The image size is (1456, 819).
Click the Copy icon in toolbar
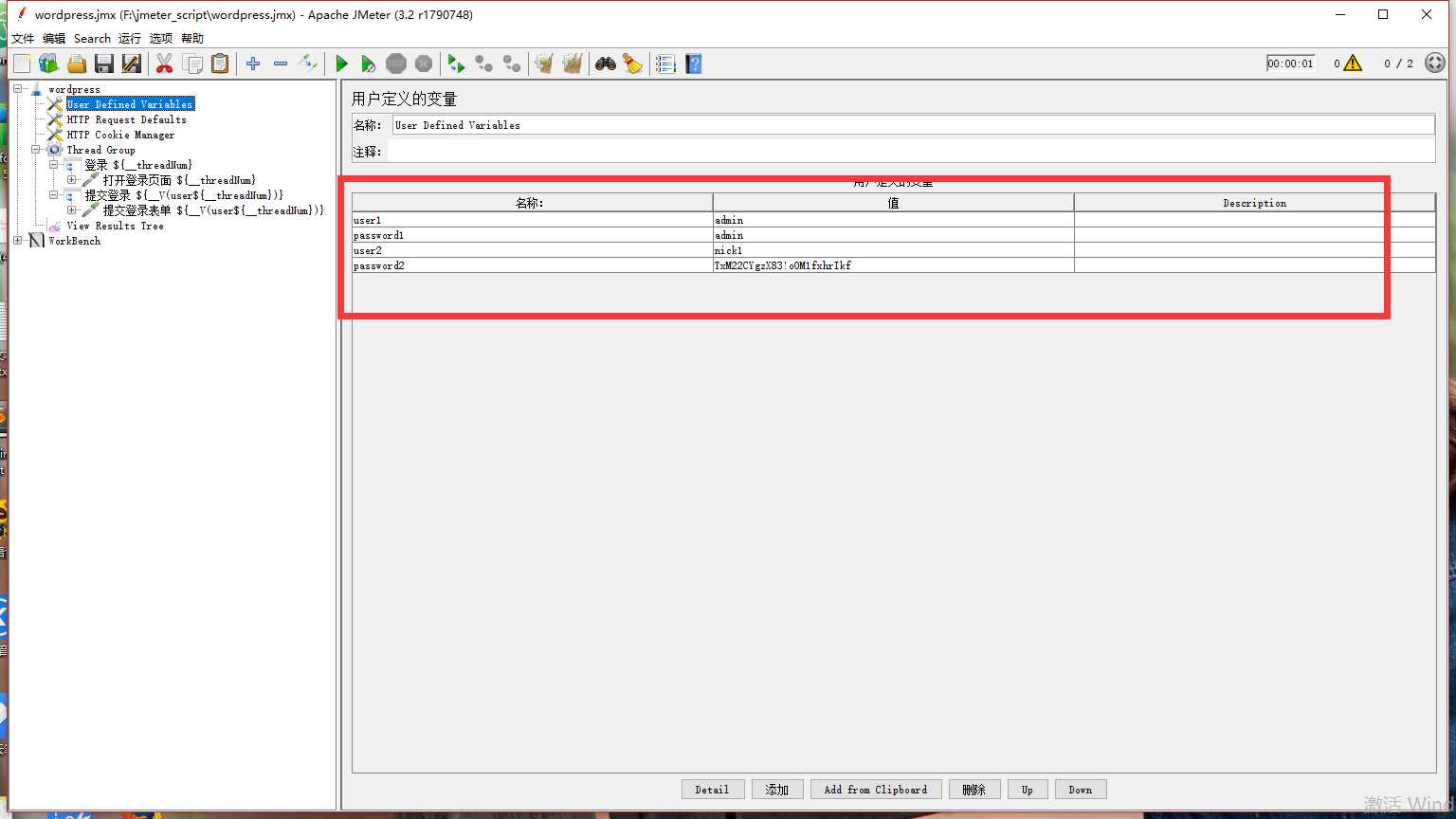click(192, 64)
